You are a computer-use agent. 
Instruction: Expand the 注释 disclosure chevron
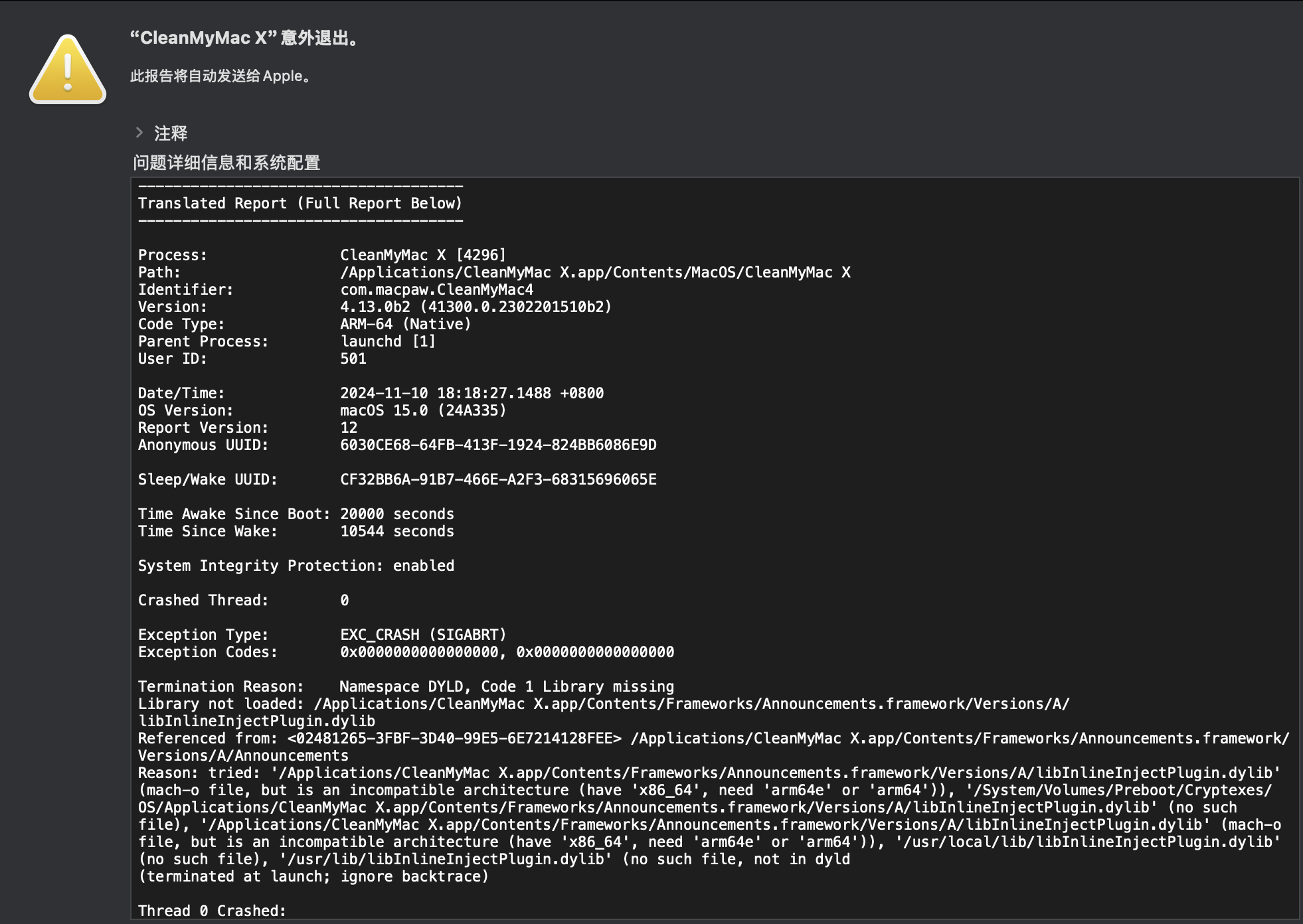[139, 133]
